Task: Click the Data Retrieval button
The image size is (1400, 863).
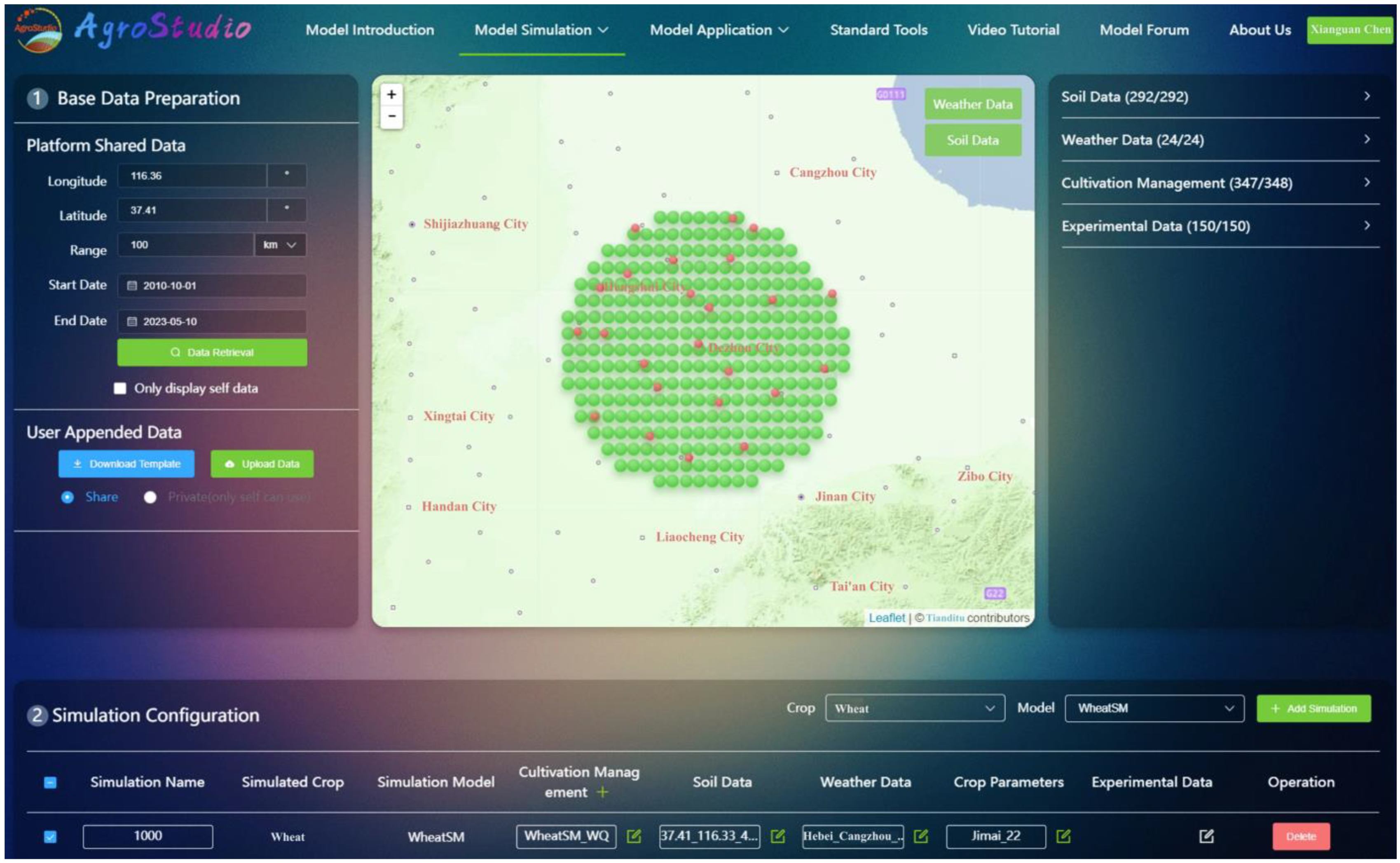Action: (x=212, y=352)
